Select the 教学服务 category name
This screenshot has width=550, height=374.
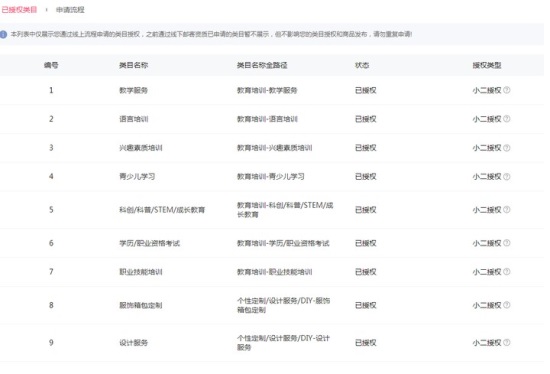click(x=133, y=90)
